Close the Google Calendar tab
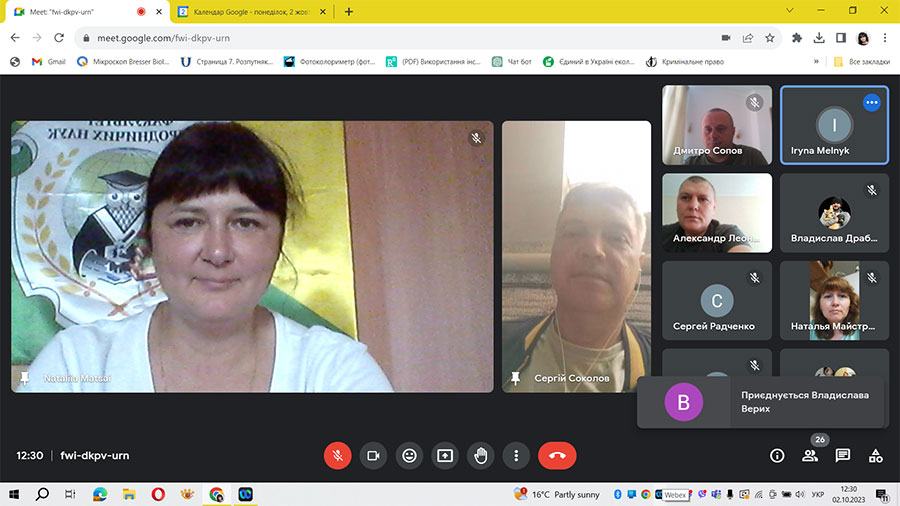900x506 pixels. (323, 11)
